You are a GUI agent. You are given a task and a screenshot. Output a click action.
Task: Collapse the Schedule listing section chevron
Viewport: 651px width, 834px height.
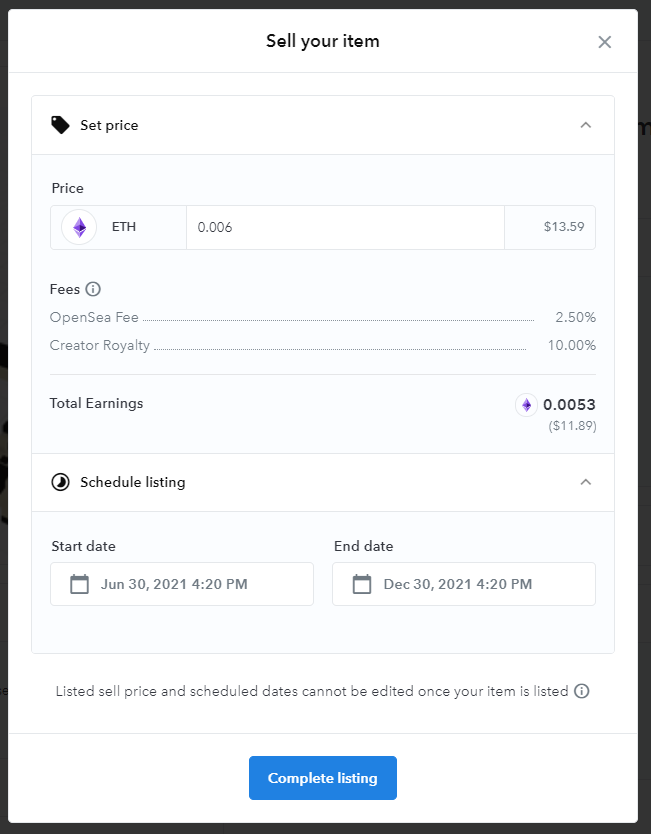click(586, 482)
